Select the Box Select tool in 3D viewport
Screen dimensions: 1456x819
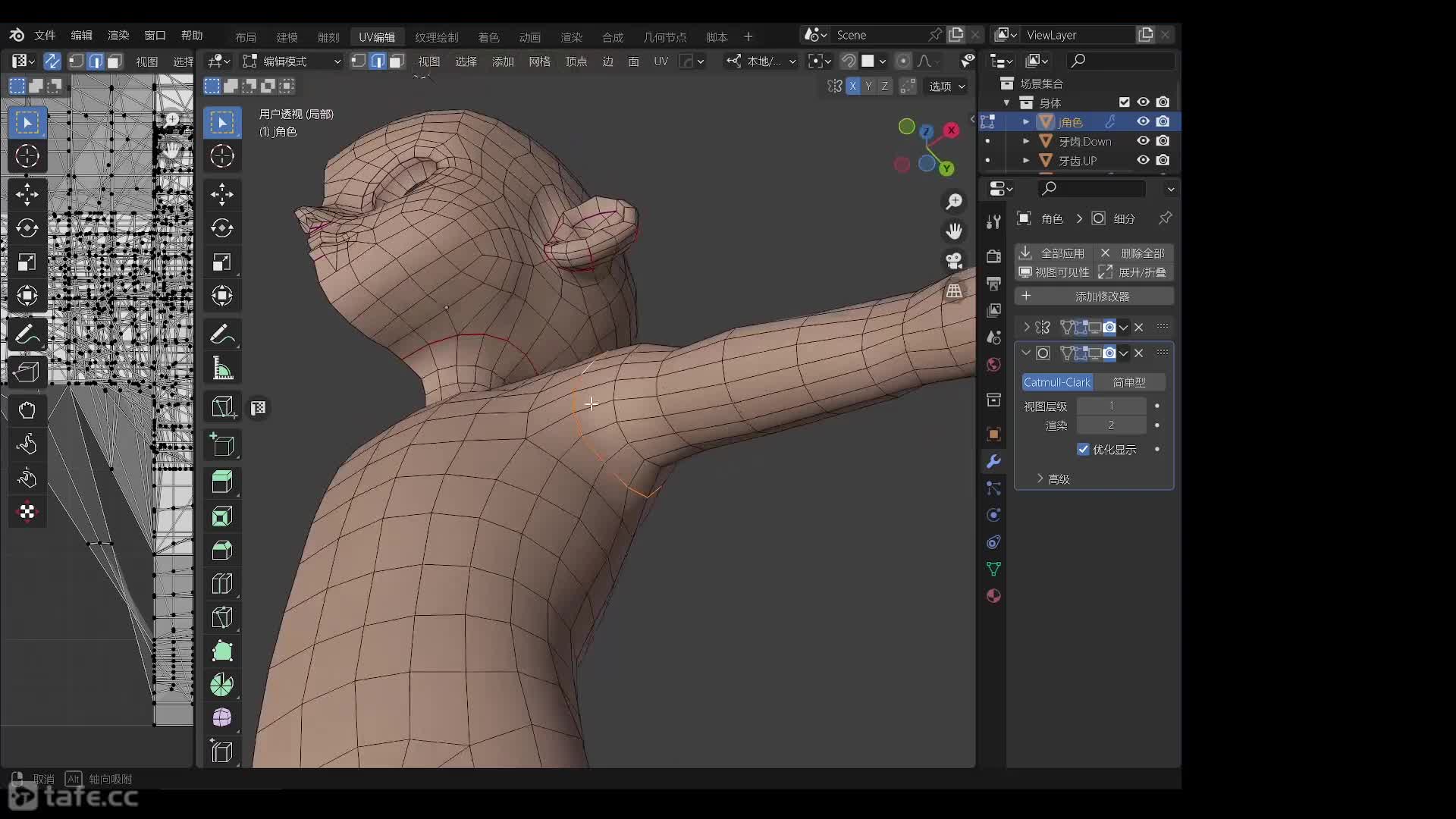click(x=222, y=122)
